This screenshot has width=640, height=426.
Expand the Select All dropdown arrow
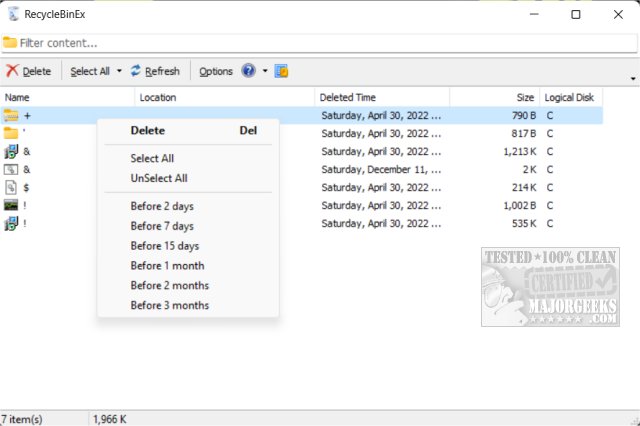coord(119,71)
